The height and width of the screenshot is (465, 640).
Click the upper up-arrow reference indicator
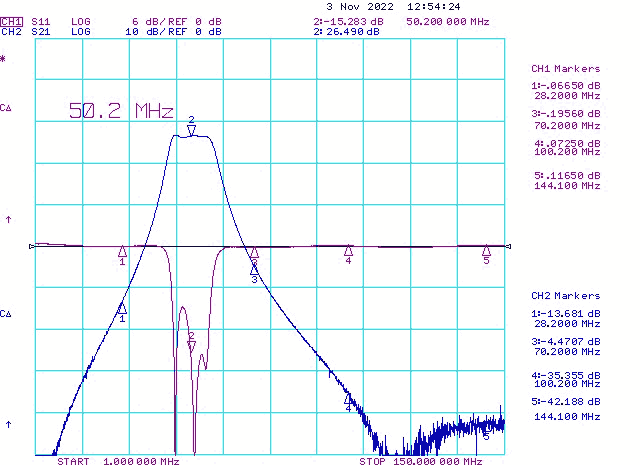click(x=8, y=220)
